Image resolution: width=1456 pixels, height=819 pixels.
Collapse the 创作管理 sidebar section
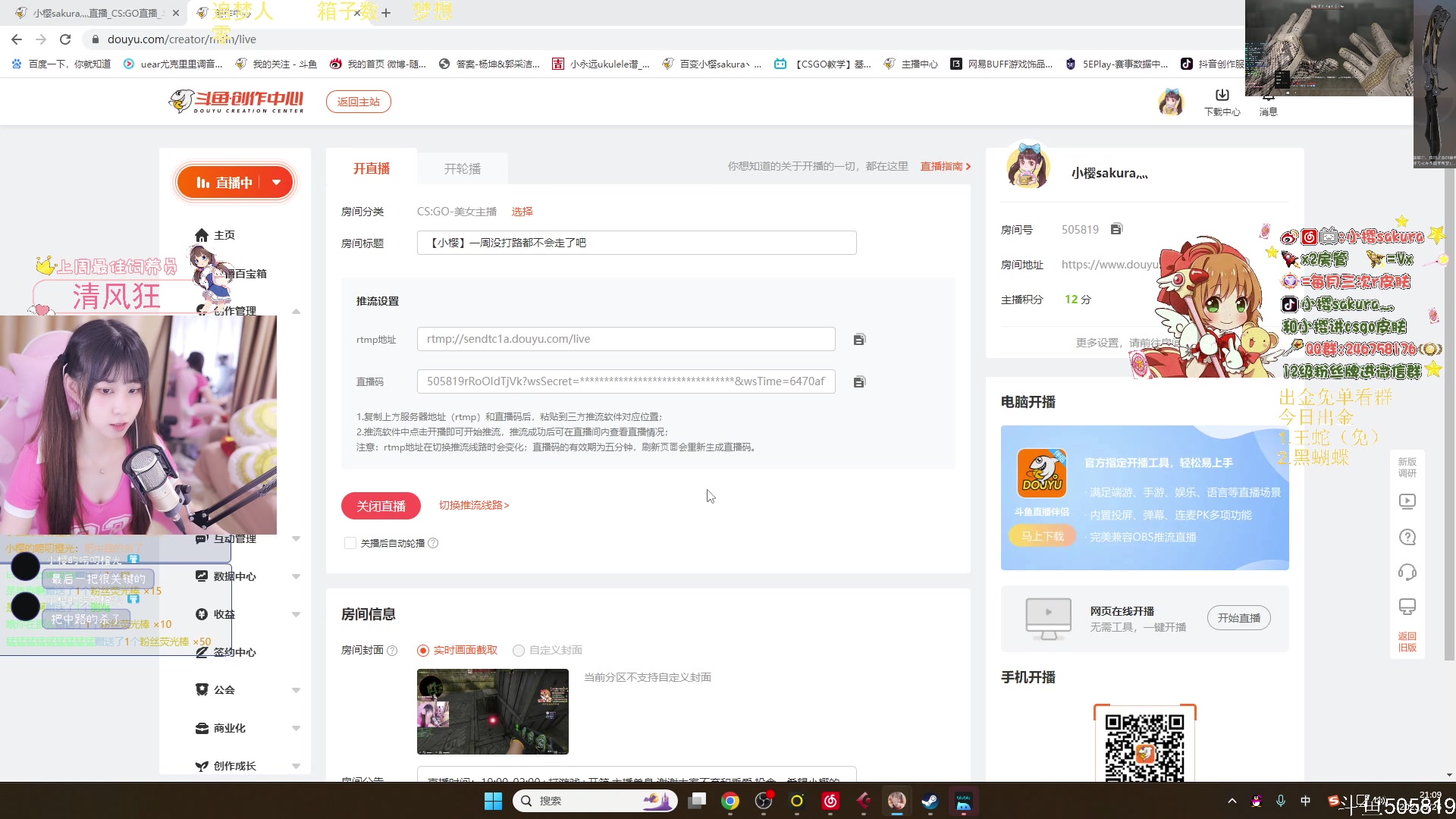(296, 311)
